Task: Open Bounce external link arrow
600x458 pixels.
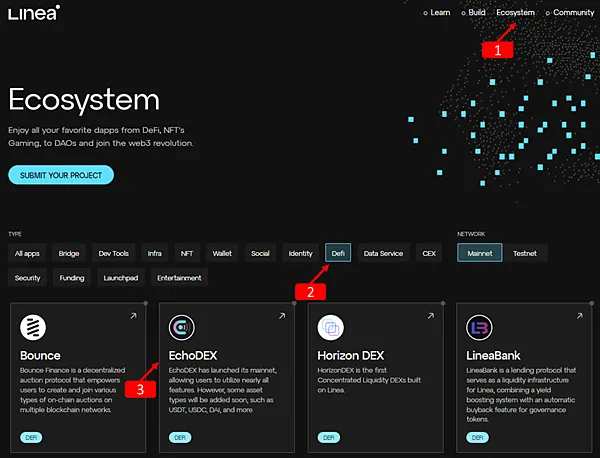Action: click(133, 316)
